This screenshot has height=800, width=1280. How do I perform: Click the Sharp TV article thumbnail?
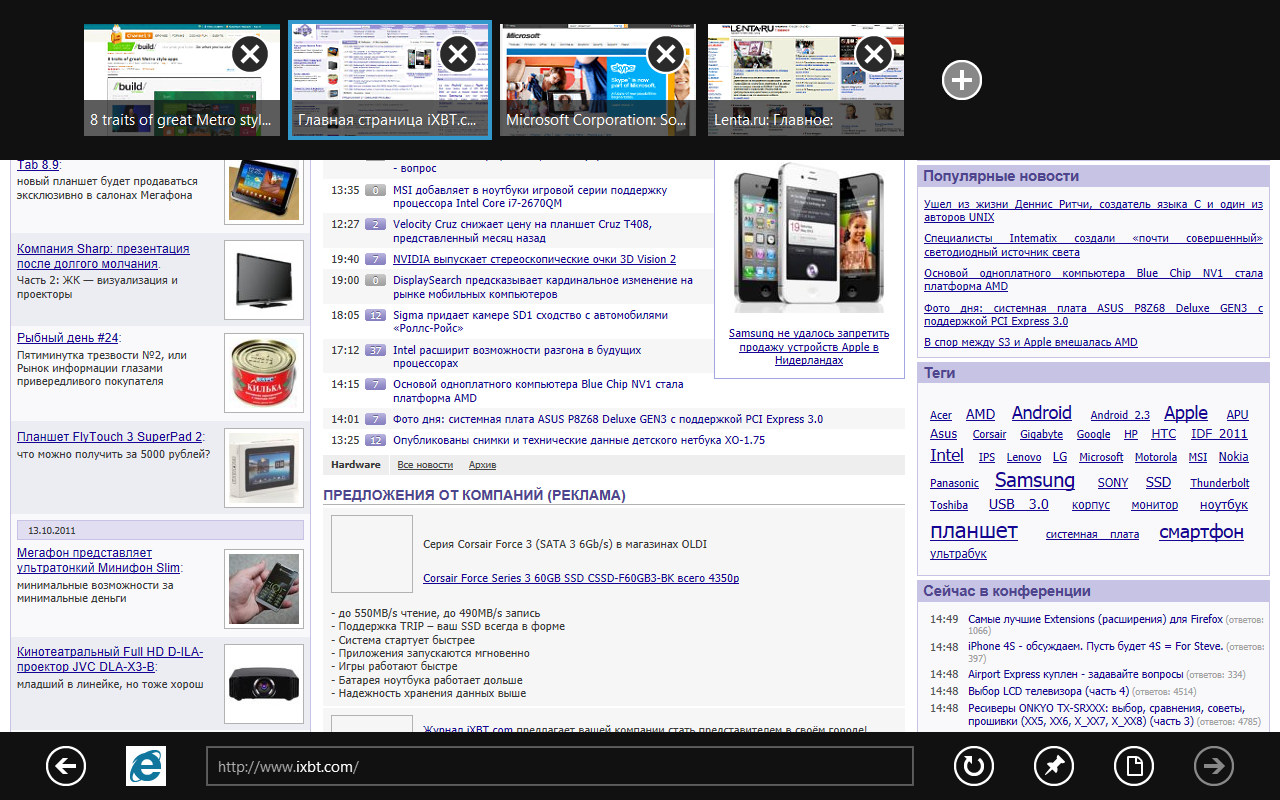264,279
